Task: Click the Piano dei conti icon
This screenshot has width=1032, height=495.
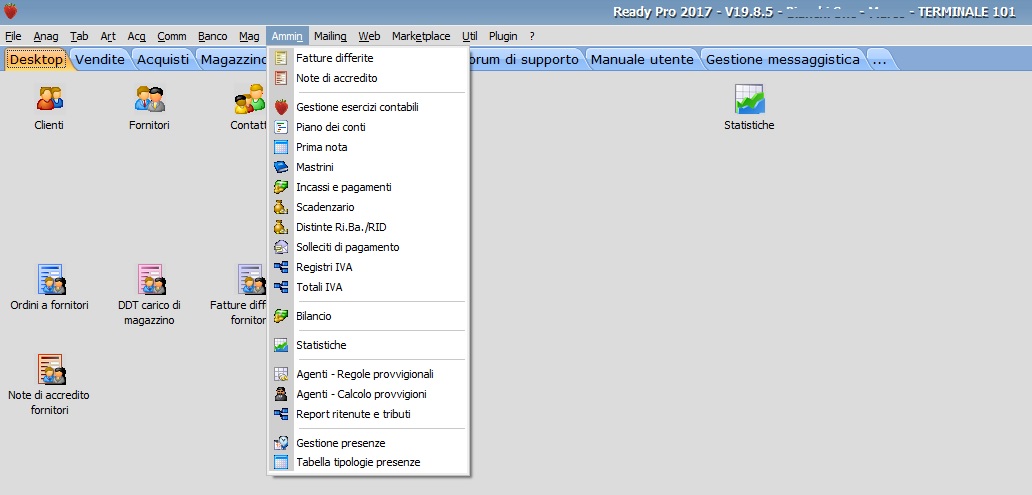Action: tap(281, 127)
